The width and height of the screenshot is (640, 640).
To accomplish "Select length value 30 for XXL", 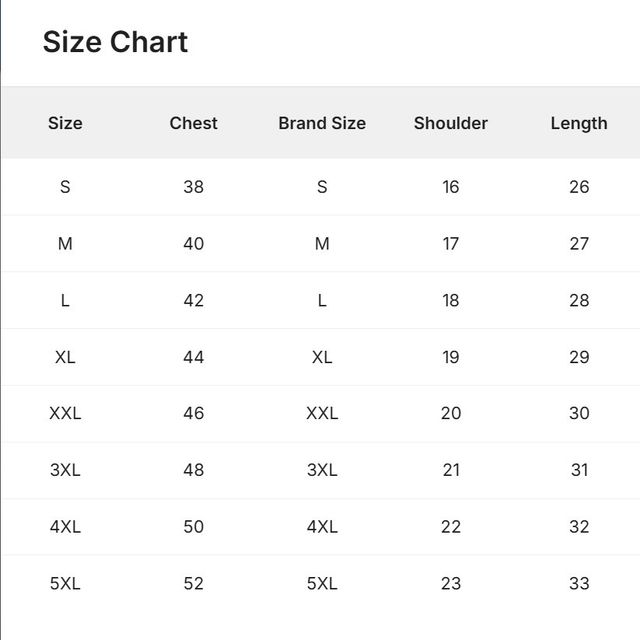I will [579, 413].
